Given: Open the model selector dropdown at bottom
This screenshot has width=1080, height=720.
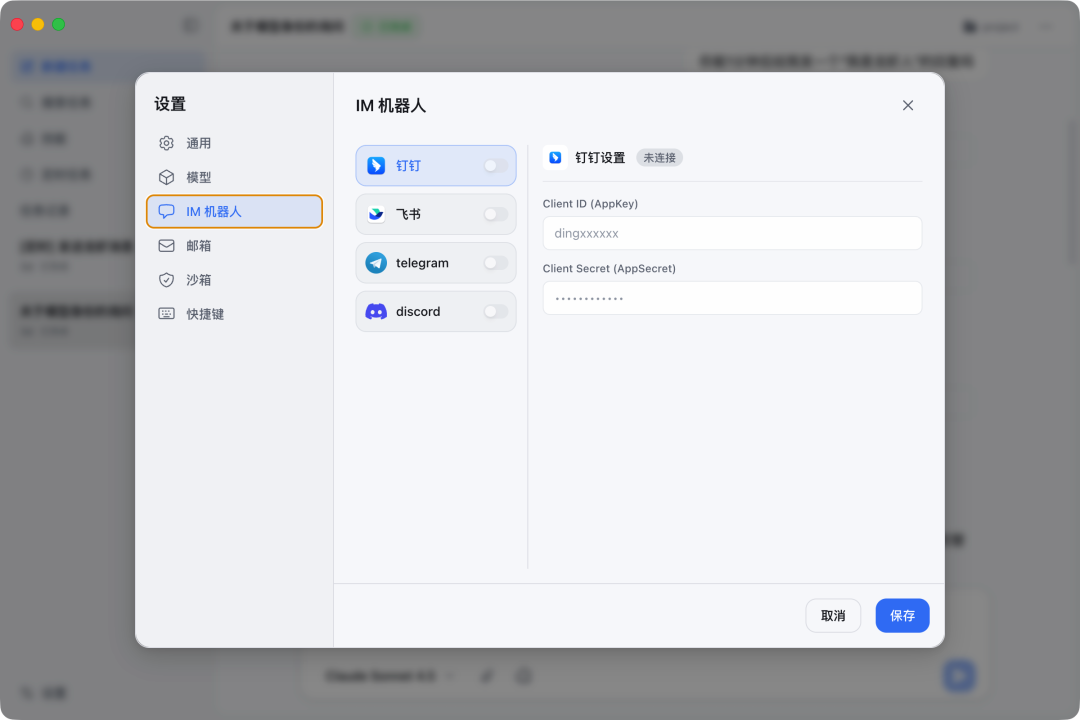Looking at the screenshot, I should click(385, 675).
